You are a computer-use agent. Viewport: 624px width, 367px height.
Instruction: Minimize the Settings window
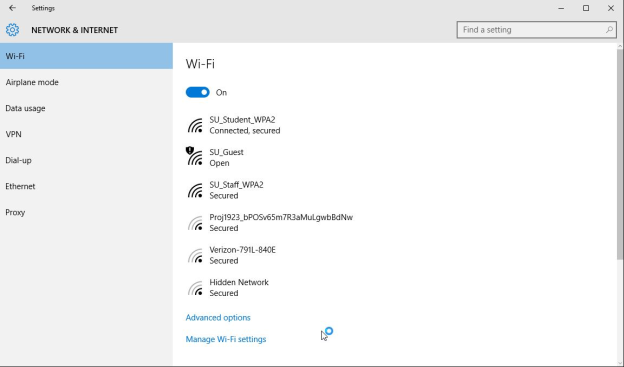tap(561, 8)
